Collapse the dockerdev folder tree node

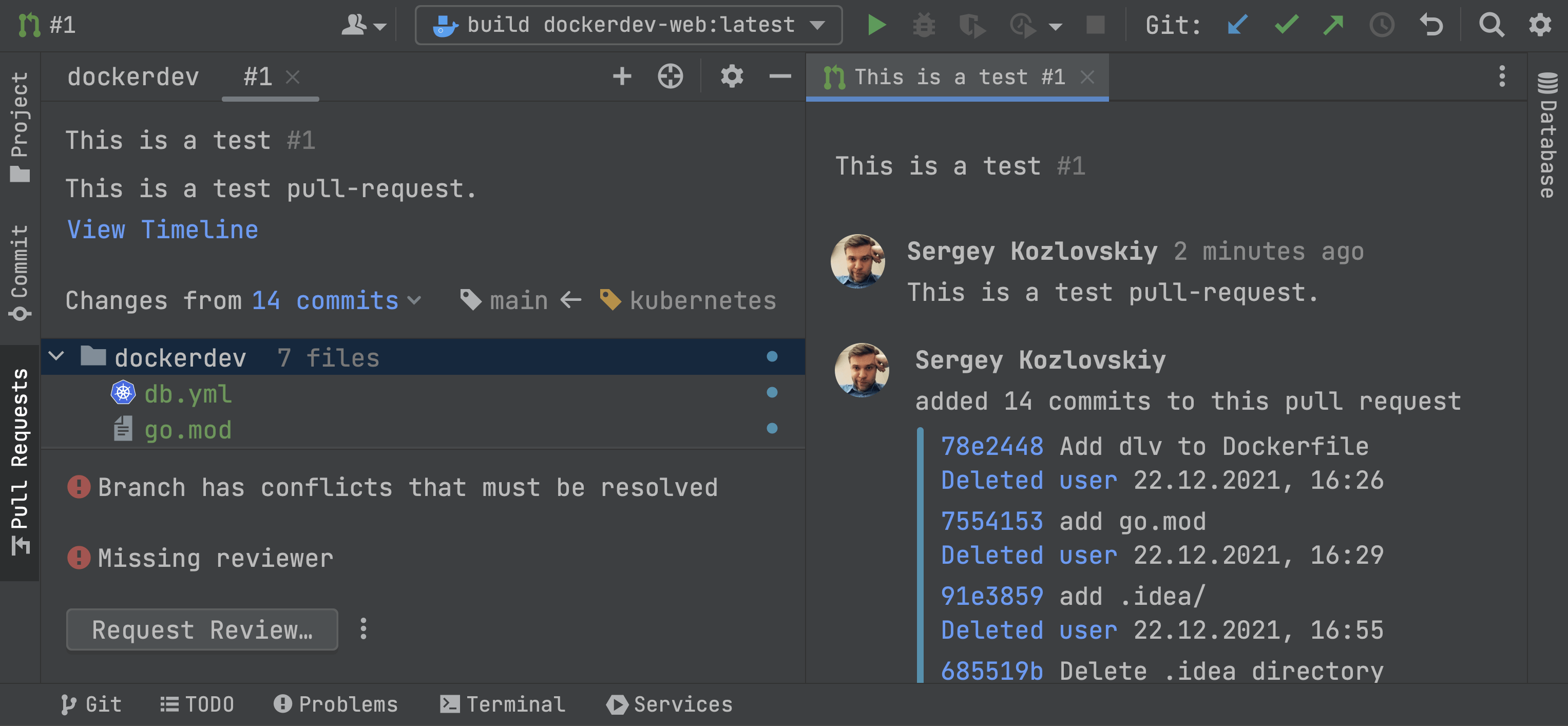pos(56,356)
